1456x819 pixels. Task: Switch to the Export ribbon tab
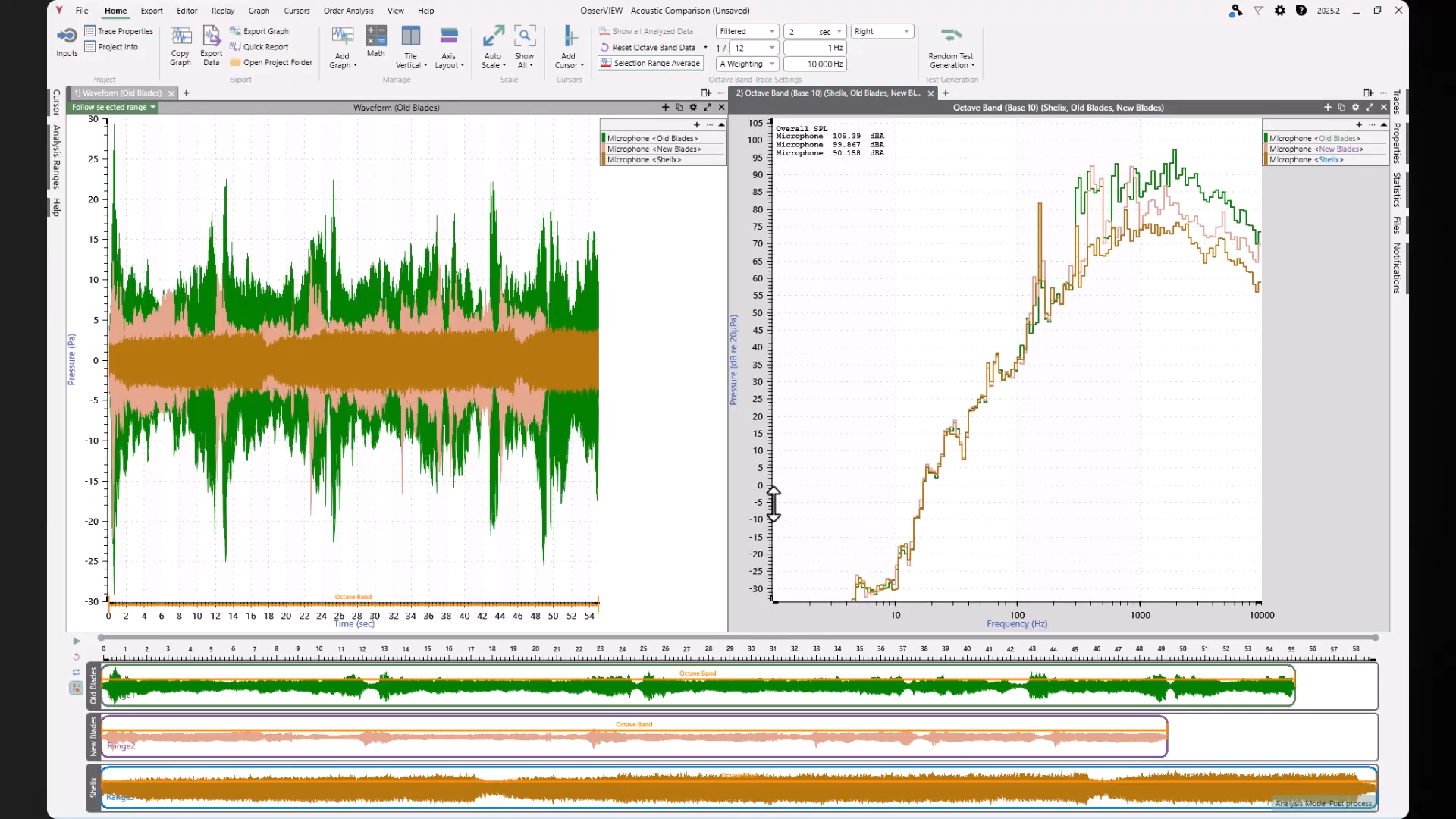tap(152, 11)
